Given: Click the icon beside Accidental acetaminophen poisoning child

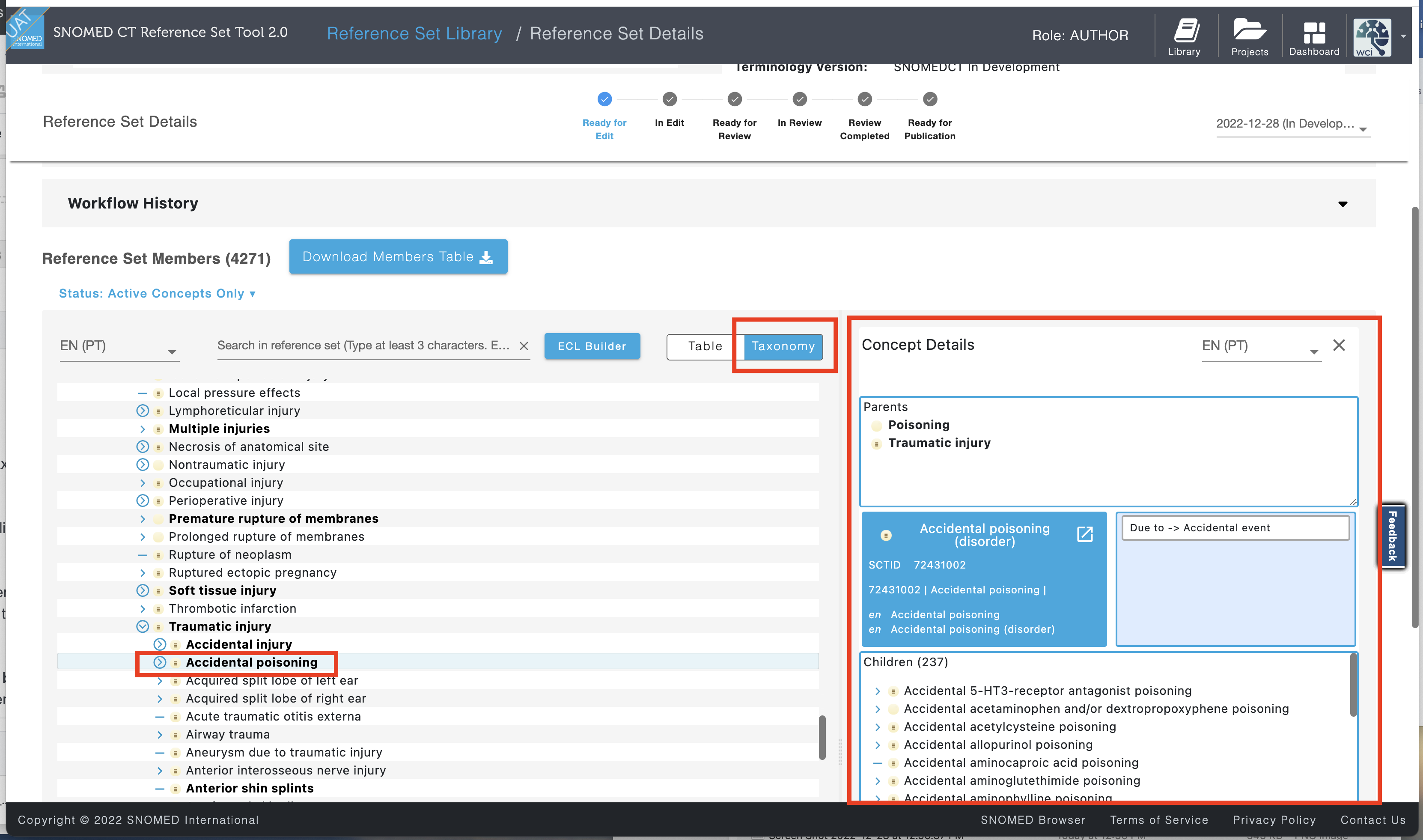Looking at the screenshot, I should pos(893,709).
